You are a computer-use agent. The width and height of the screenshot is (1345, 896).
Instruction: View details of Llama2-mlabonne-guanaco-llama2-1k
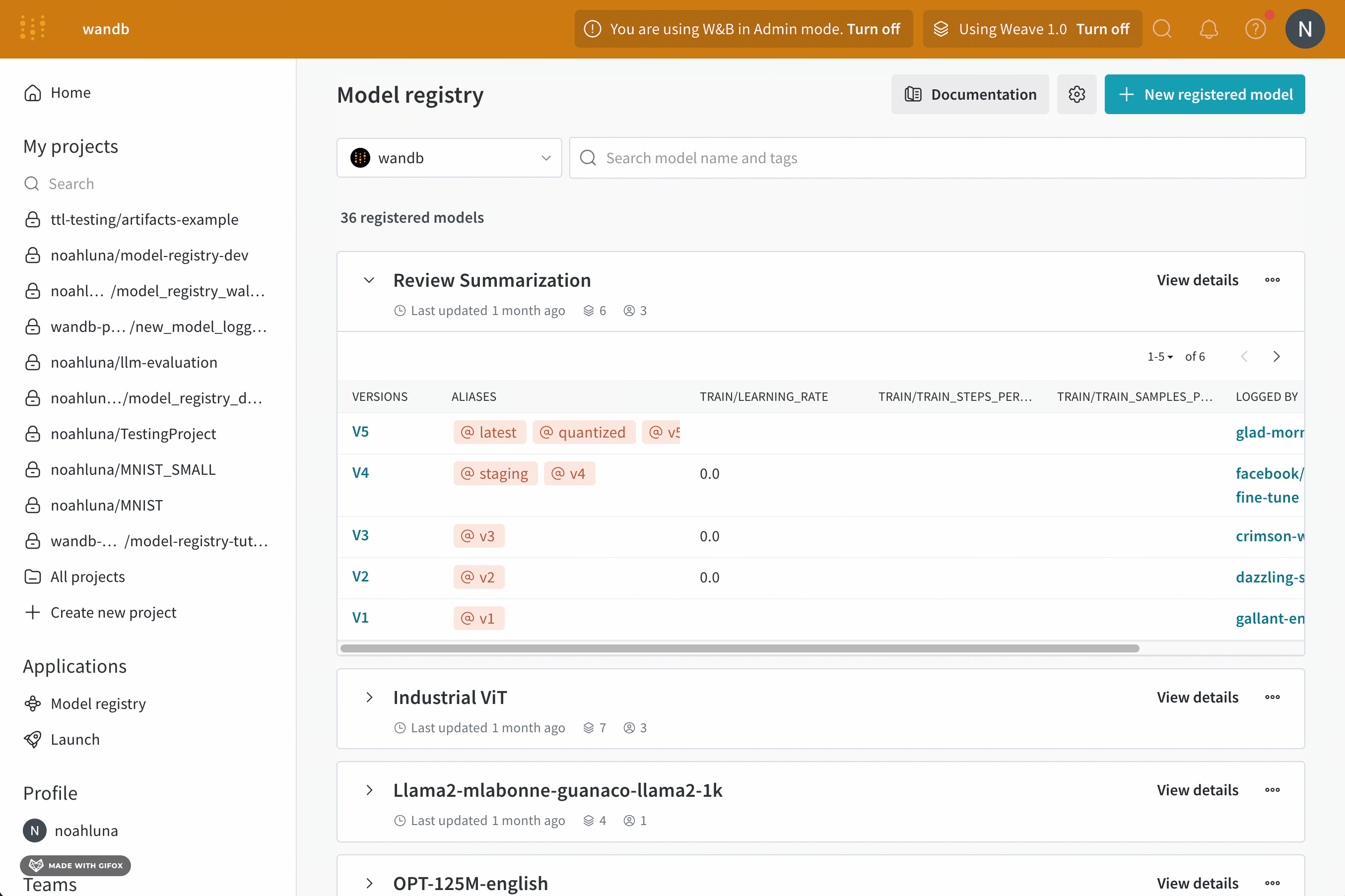[x=1197, y=790]
